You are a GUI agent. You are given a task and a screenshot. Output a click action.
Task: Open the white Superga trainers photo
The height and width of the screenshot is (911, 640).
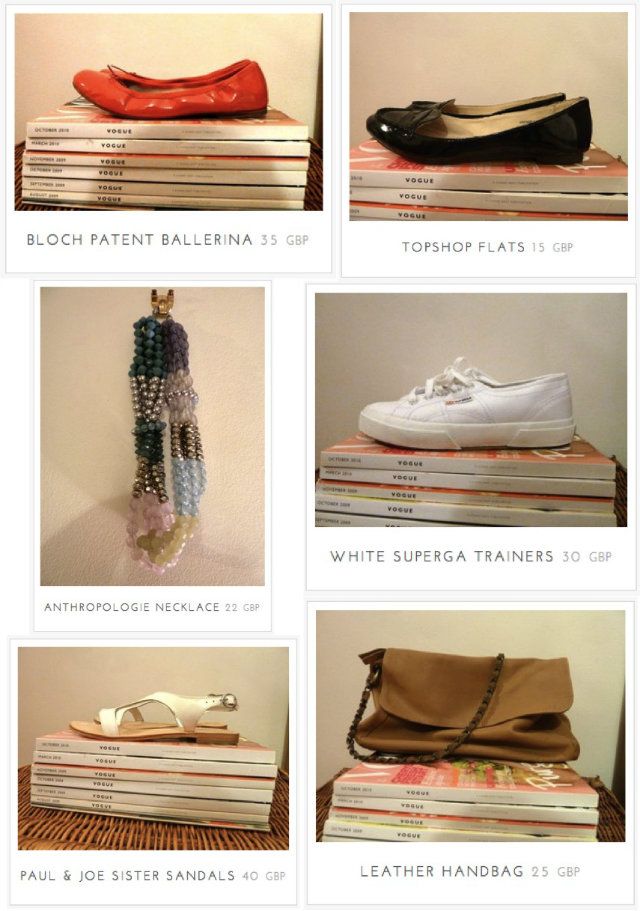[471, 410]
